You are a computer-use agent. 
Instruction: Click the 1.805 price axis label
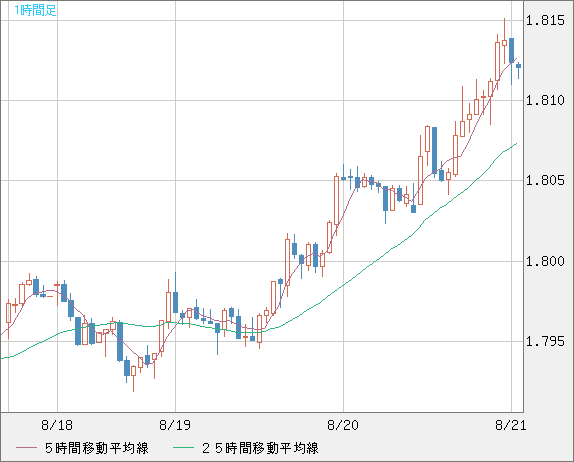[x=545, y=180]
